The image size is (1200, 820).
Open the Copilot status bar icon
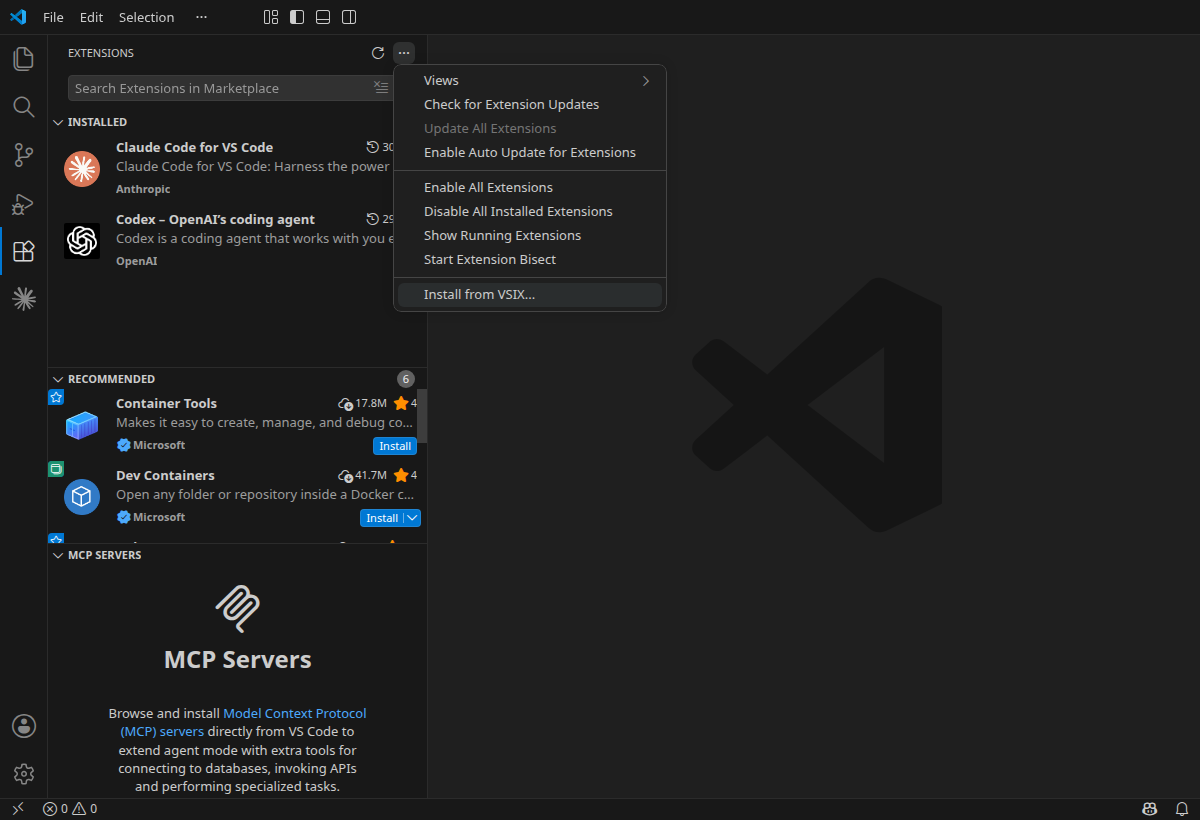click(1150, 809)
